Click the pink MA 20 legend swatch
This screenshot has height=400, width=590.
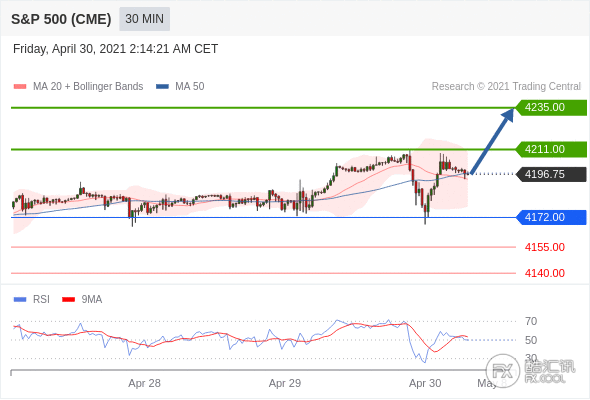pyautogui.click(x=20, y=87)
